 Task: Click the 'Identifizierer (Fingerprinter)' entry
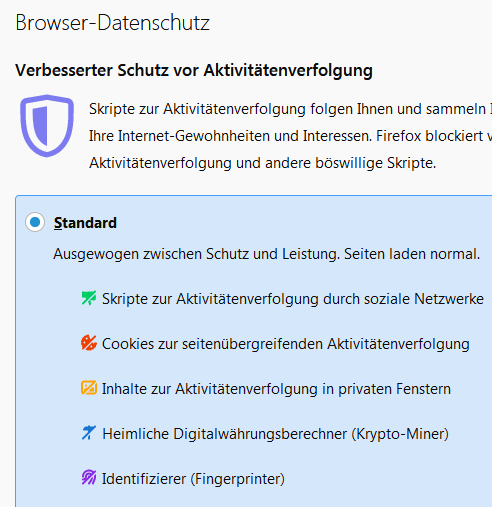point(193,479)
